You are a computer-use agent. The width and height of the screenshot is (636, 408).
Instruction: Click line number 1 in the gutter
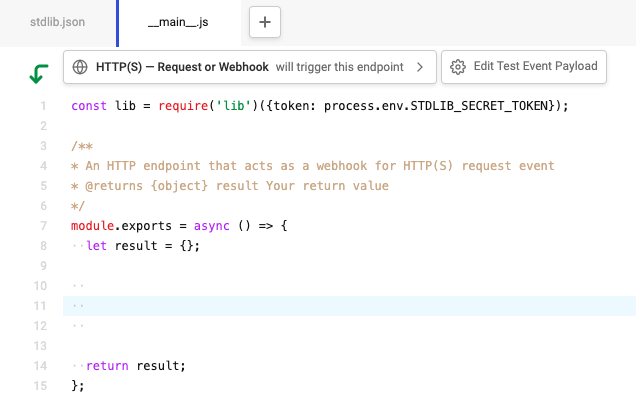(43, 106)
